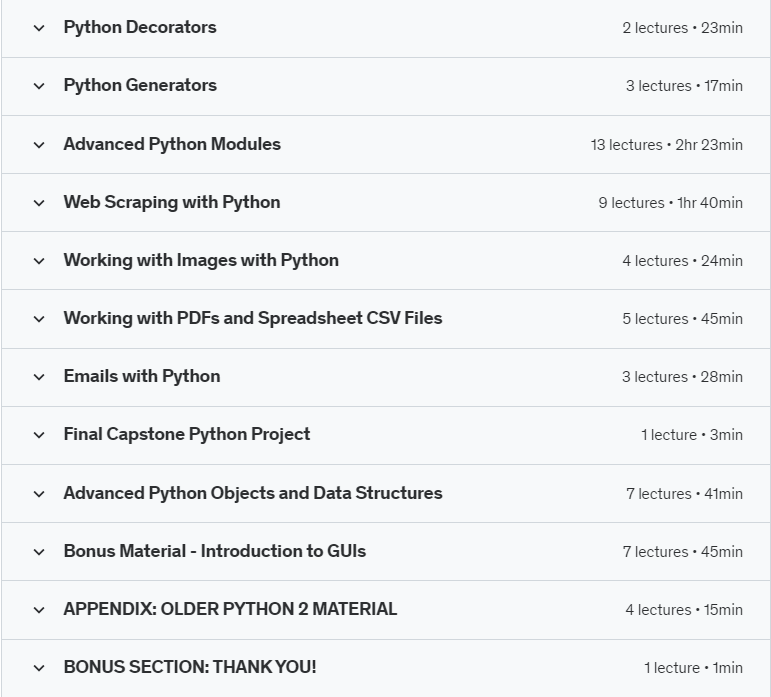771x697 pixels.
Task: Select the Emails with Python heading text
Action: (142, 376)
